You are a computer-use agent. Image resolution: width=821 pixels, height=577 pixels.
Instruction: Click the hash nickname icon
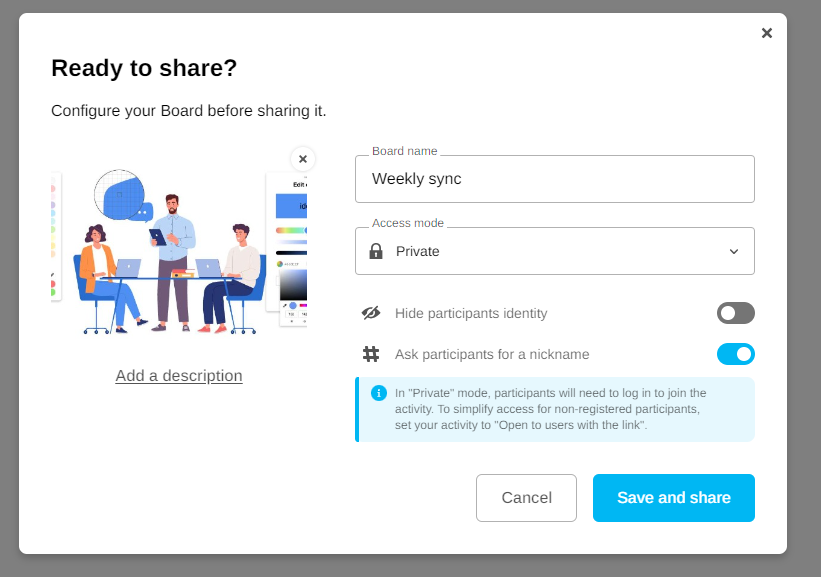click(x=371, y=354)
